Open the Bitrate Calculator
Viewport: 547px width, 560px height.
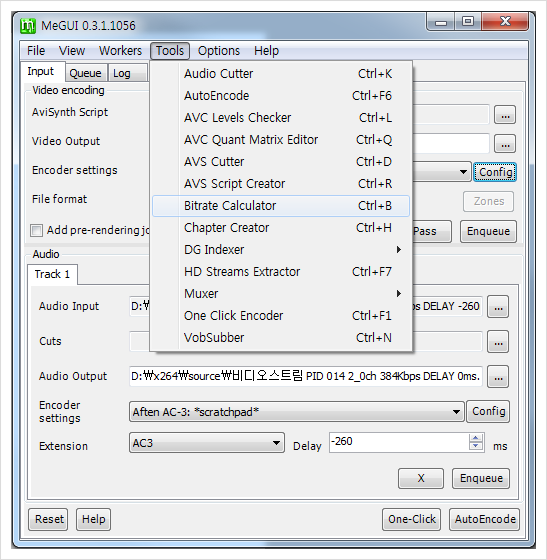pos(281,206)
